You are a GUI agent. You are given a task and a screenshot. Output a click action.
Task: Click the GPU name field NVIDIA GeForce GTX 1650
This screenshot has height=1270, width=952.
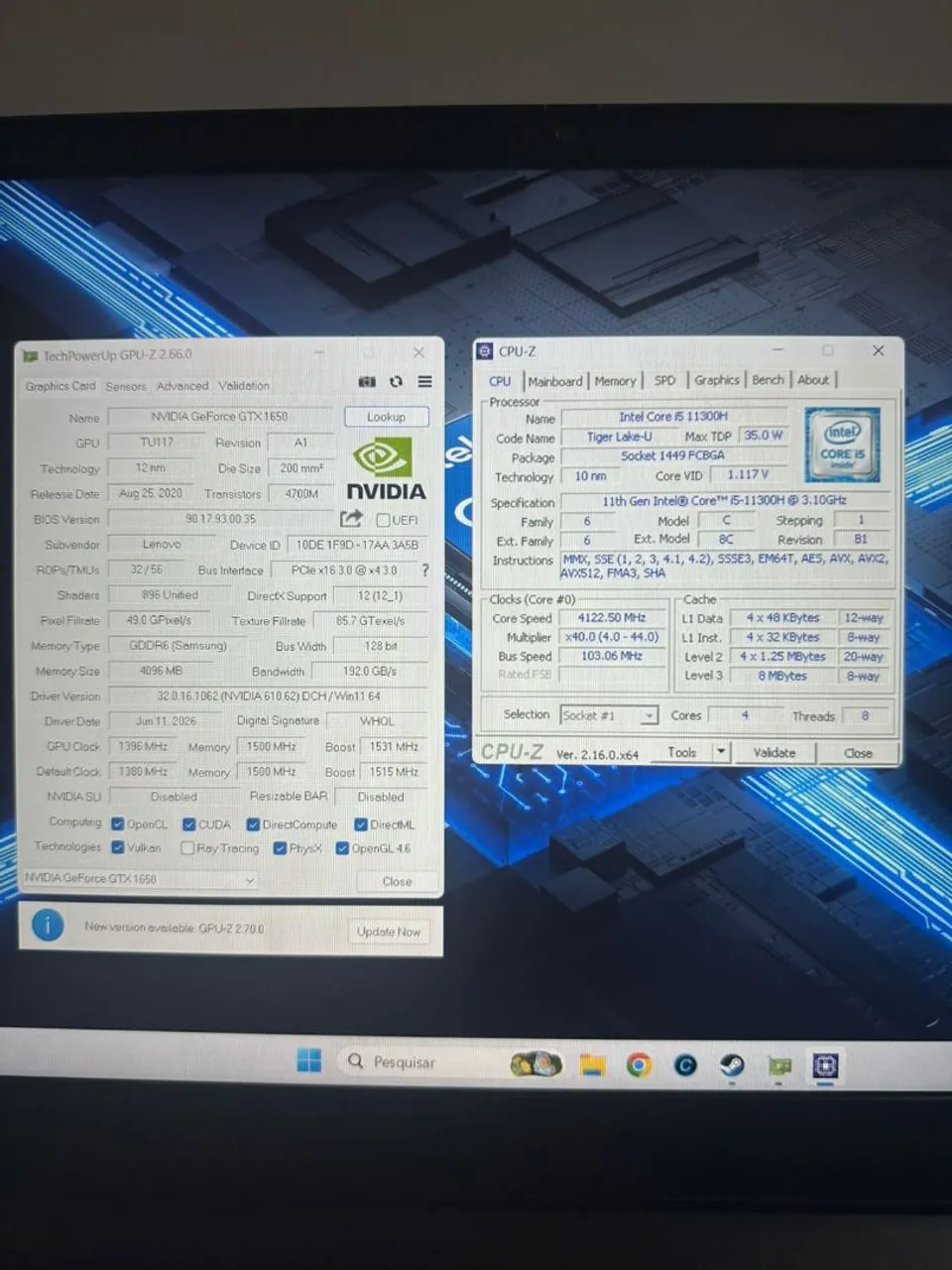219,417
